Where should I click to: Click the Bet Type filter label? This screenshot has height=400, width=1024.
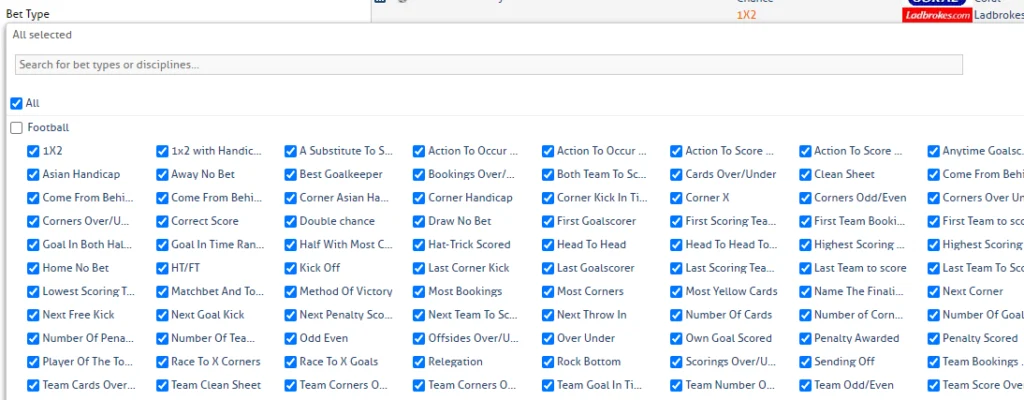point(28,14)
